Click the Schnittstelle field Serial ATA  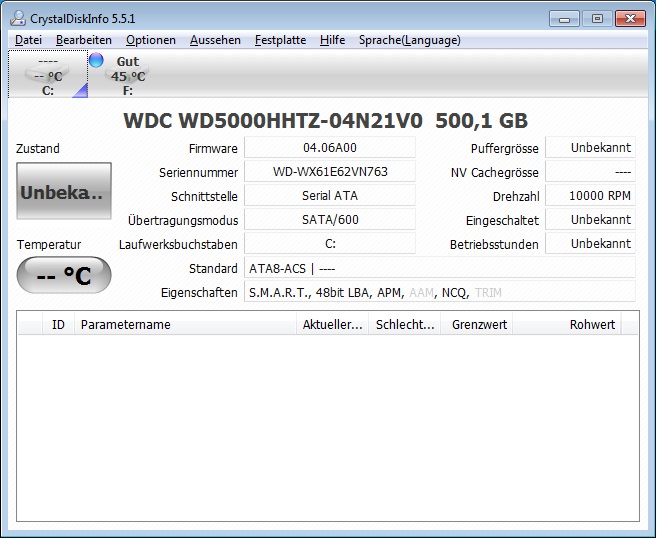click(330, 196)
